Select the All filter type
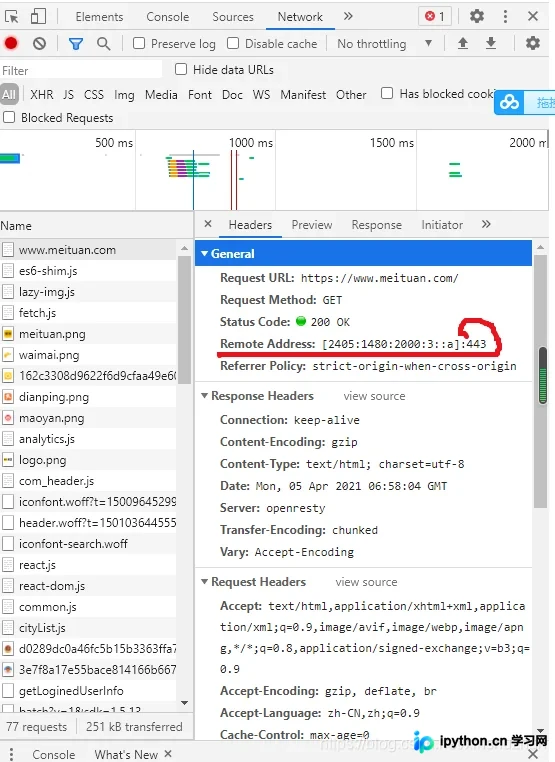The image size is (555, 762). pos(9,94)
